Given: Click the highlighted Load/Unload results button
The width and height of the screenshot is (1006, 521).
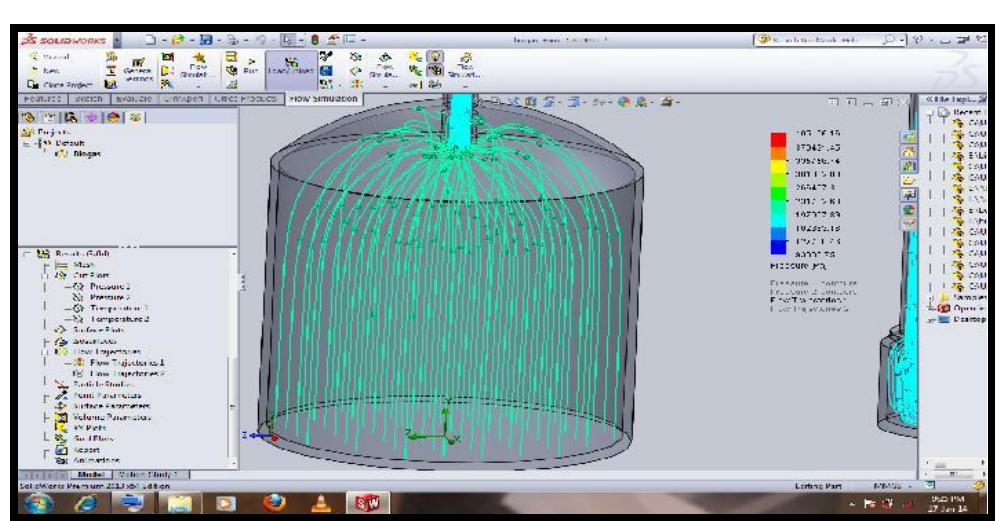Looking at the screenshot, I should pos(291,71).
